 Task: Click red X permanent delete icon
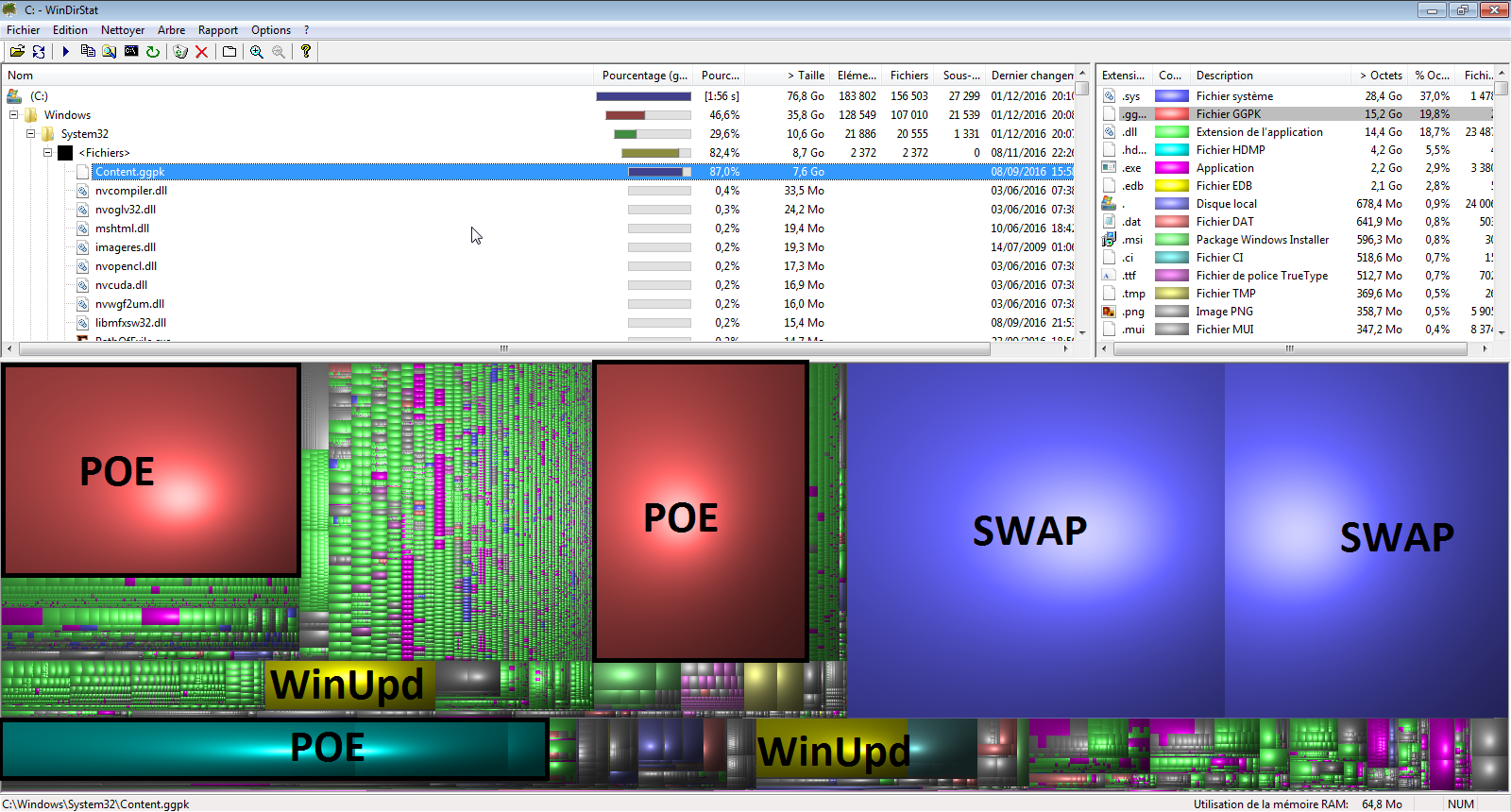[202, 52]
